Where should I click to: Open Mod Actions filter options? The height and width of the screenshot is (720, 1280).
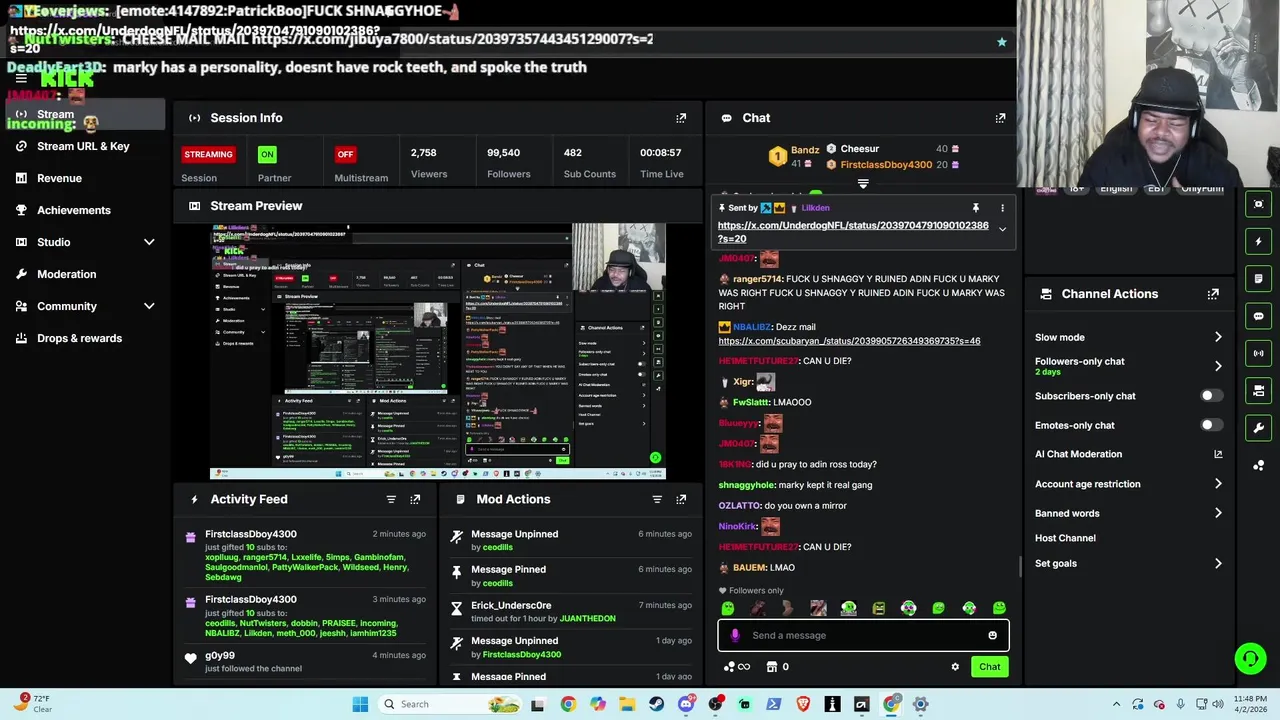[657, 499]
